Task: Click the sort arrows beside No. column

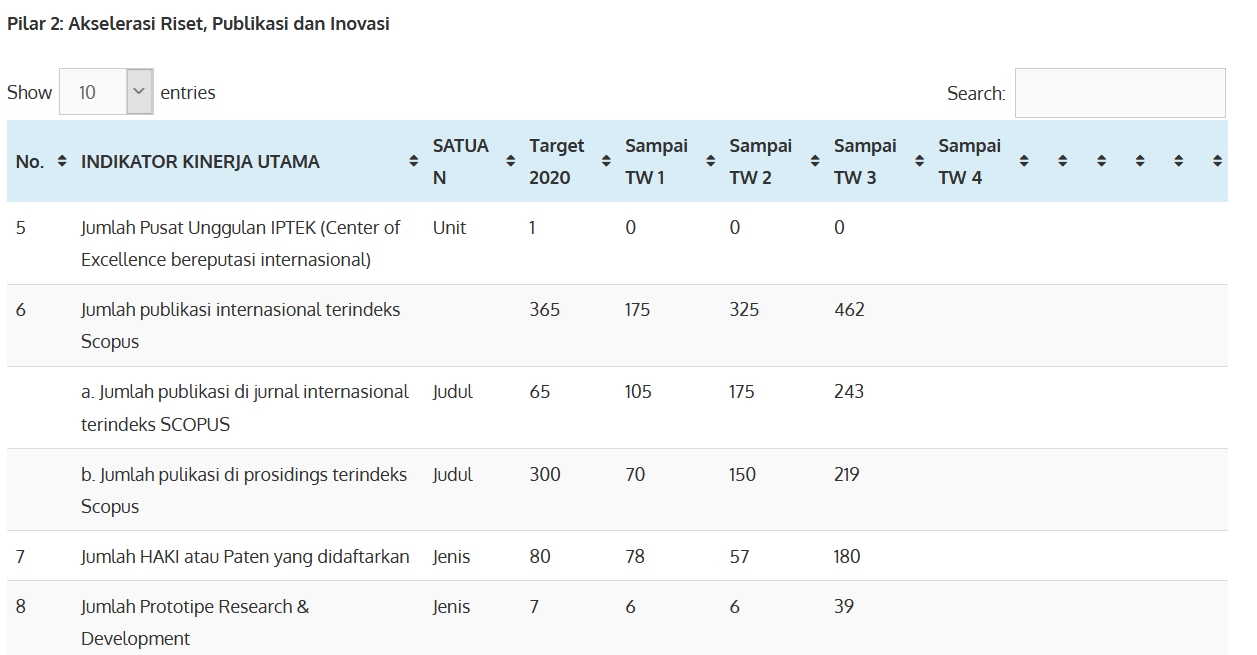Action: click(x=62, y=161)
